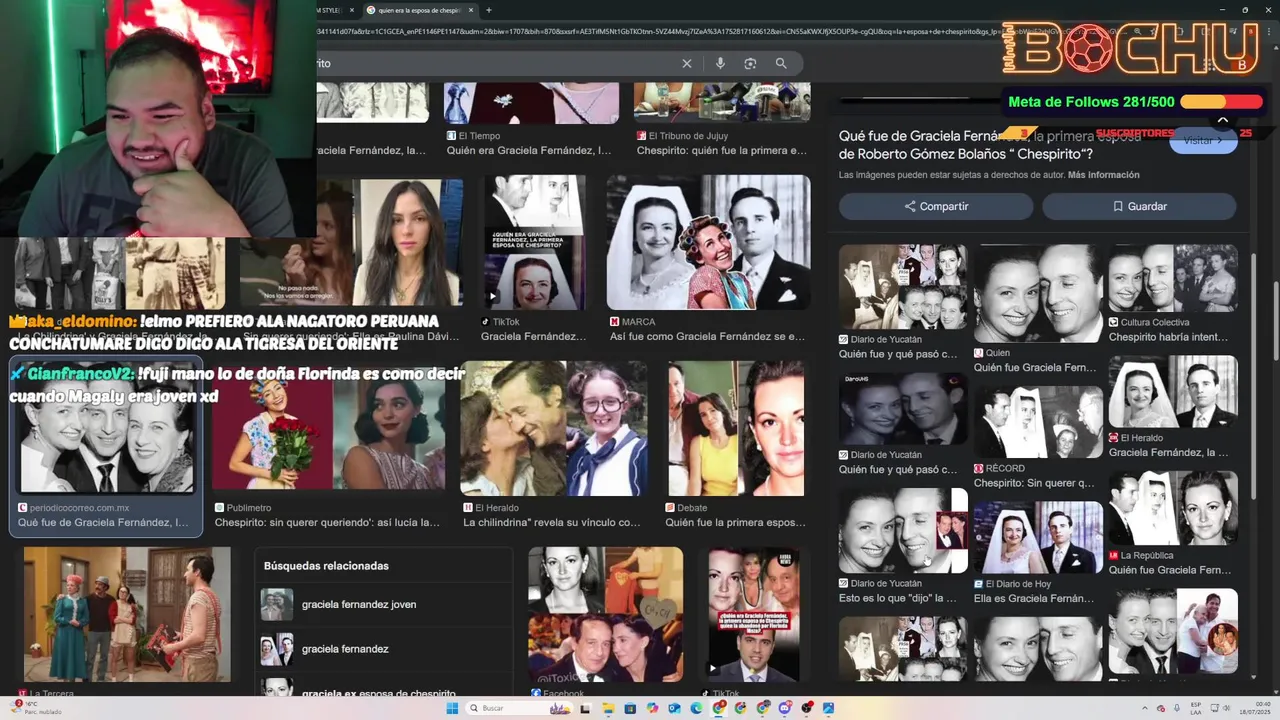The width and height of the screenshot is (1280, 720).
Task: Open Microsoft Edge from the taskbar
Action: tap(696, 708)
